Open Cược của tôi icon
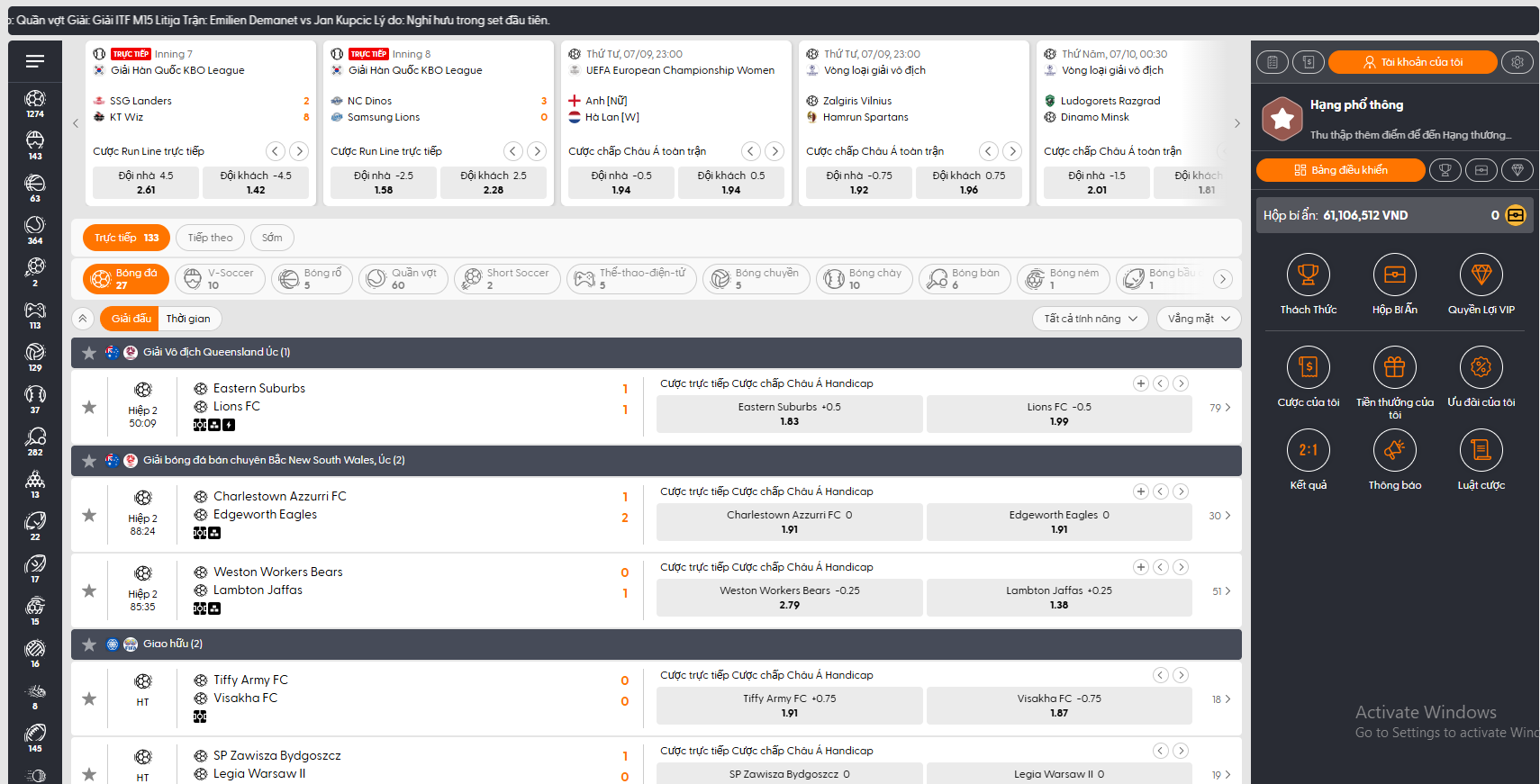 tap(1308, 368)
